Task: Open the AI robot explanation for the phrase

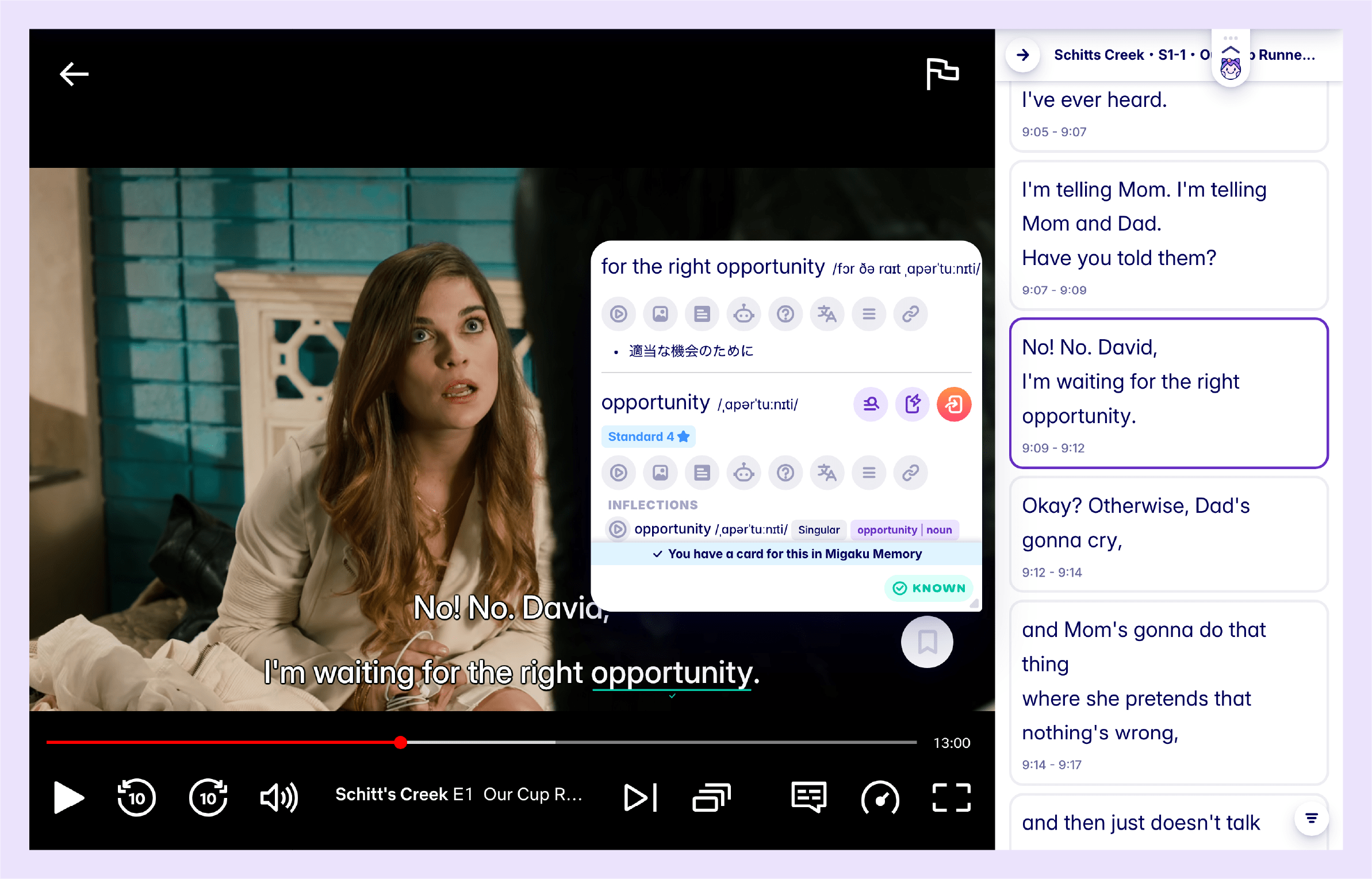Action: (744, 314)
